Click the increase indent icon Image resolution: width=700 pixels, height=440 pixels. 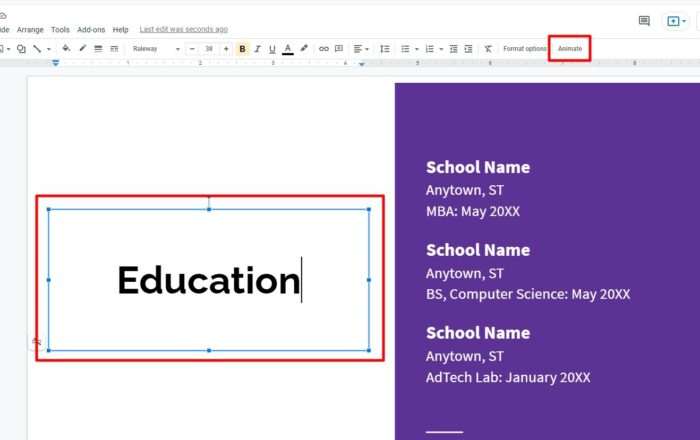tap(468, 49)
